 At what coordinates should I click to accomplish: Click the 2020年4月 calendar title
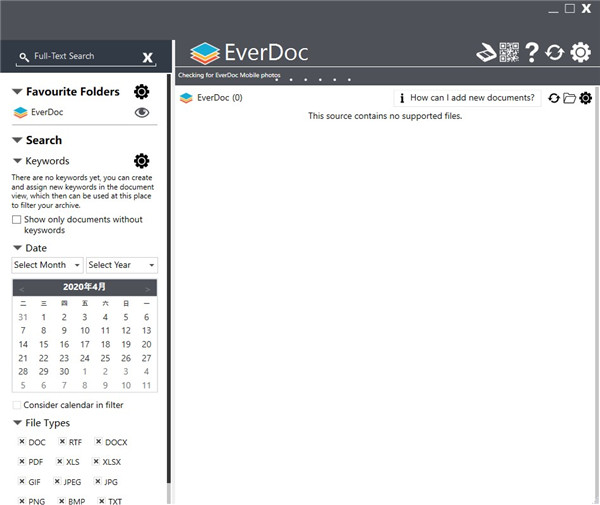84,287
